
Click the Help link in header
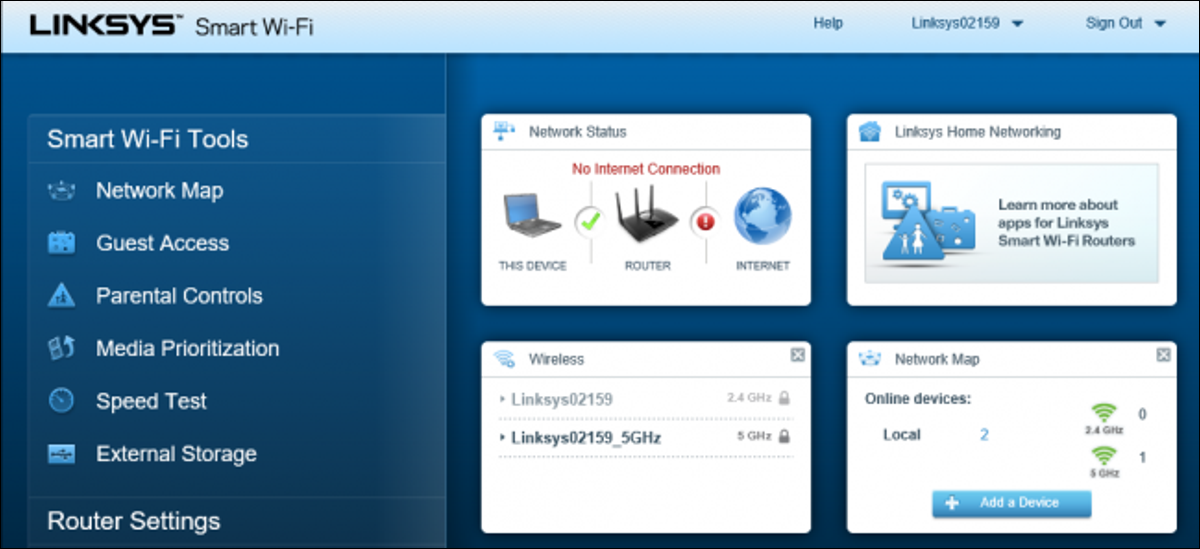828,23
